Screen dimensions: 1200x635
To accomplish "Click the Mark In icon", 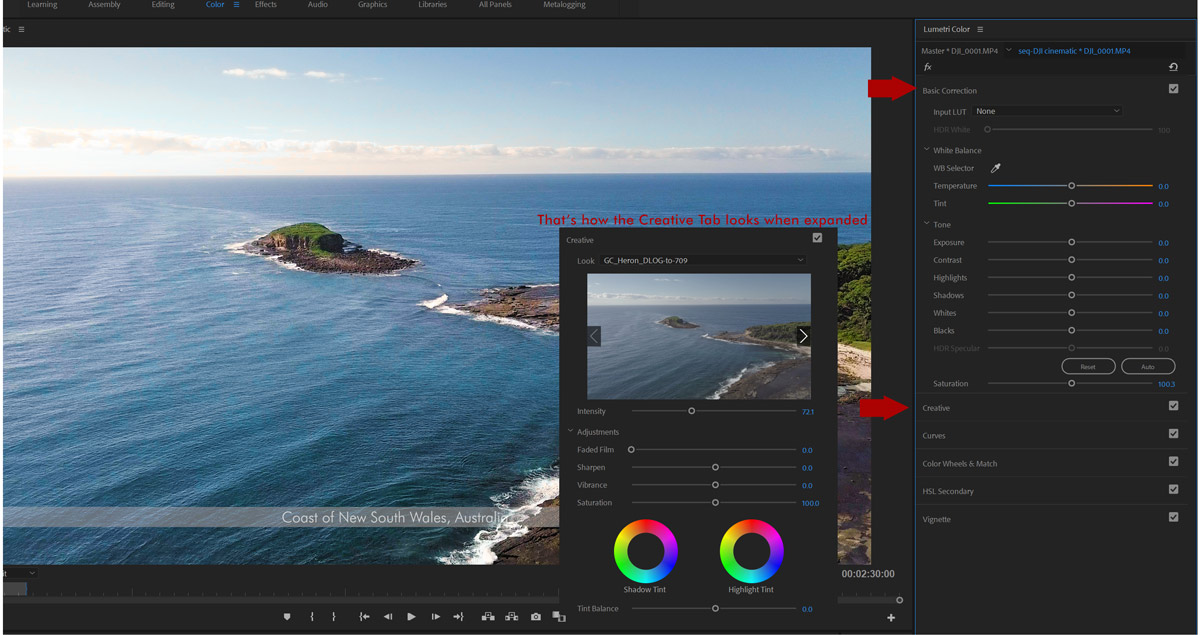I will tap(312, 616).
